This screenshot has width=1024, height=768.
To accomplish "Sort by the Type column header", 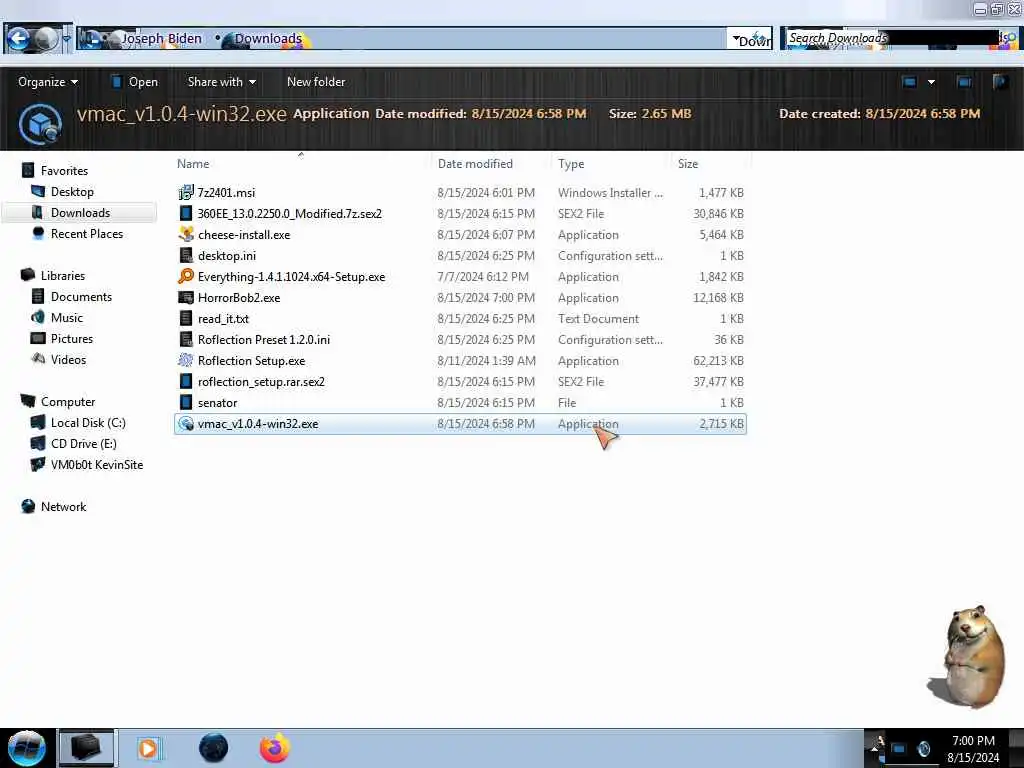I will pos(571,164).
